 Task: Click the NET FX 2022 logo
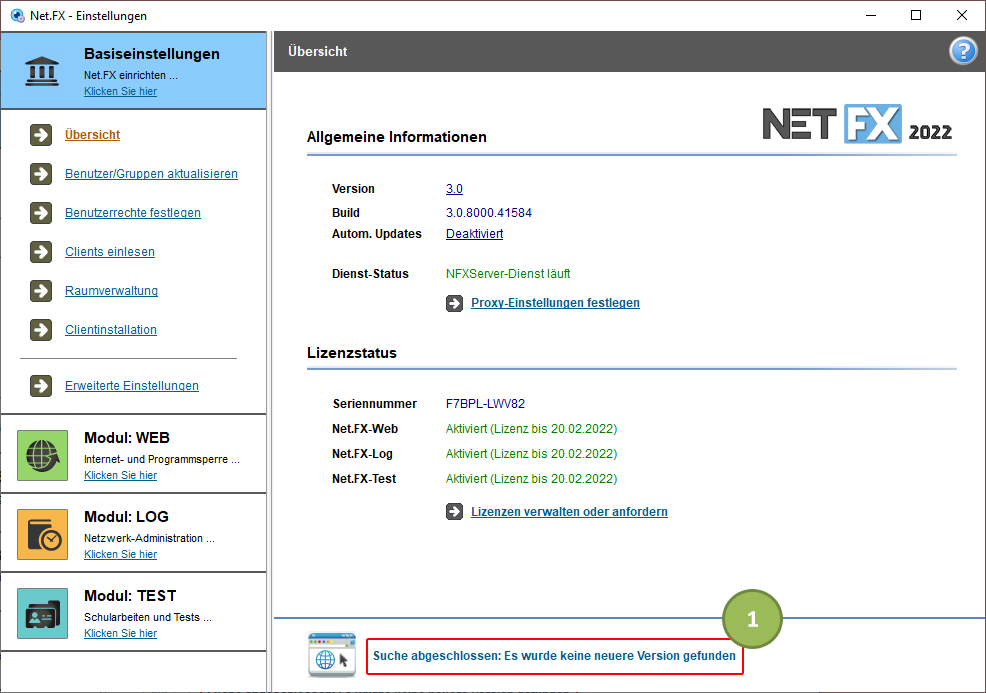click(857, 124)
